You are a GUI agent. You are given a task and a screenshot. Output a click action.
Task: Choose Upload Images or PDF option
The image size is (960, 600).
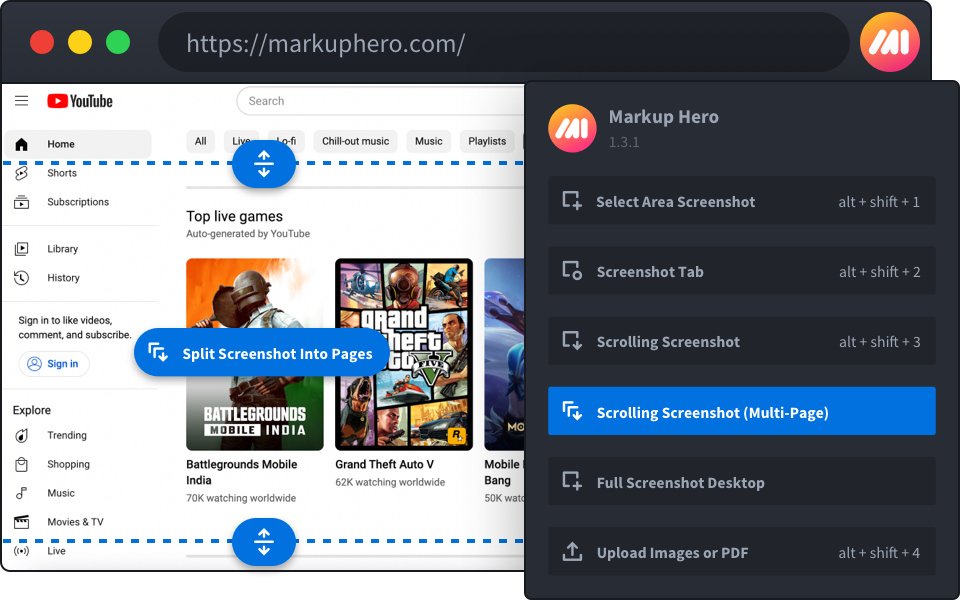741,552
